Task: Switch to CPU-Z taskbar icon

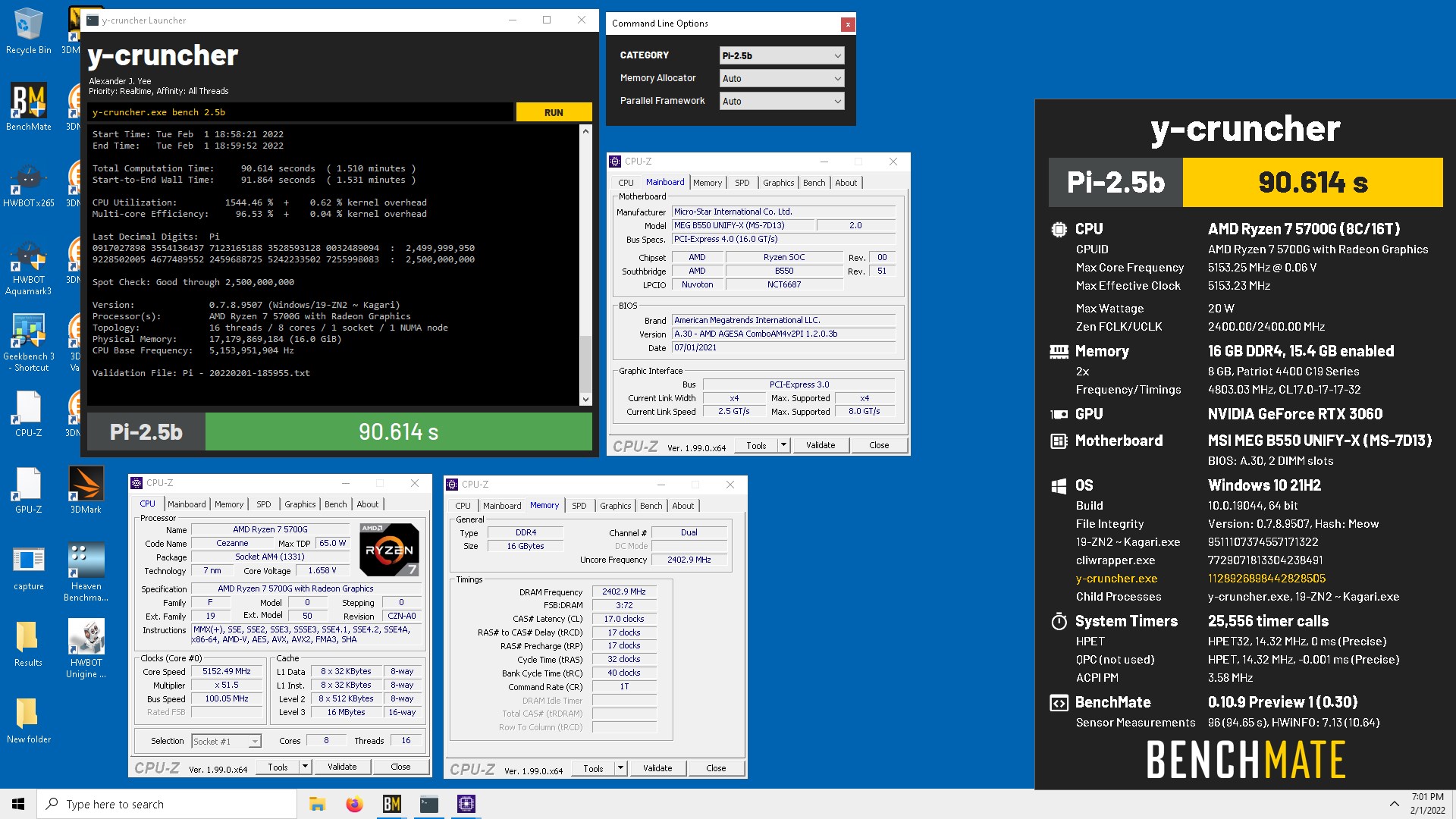Action: (x=466, y=804)
